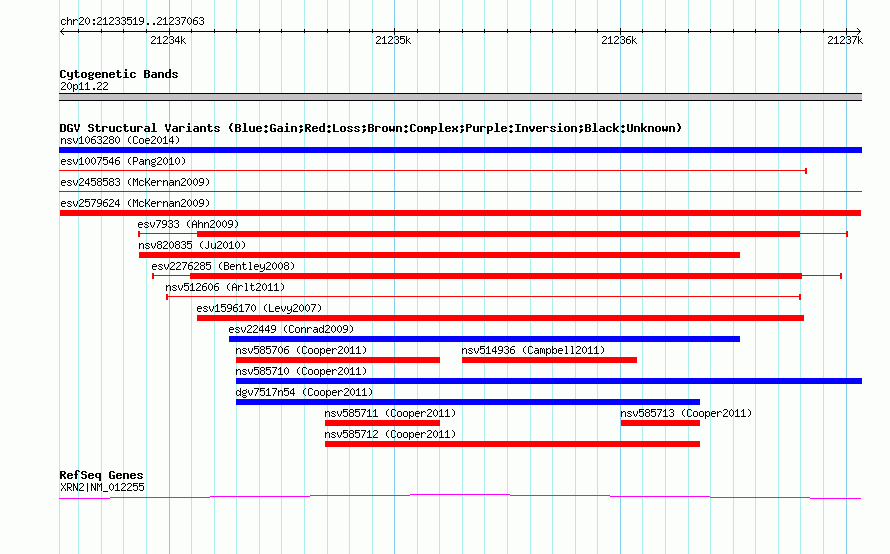
Task: Click the esv2579624 (McKernan2009) label
Action: coord(135,203)
